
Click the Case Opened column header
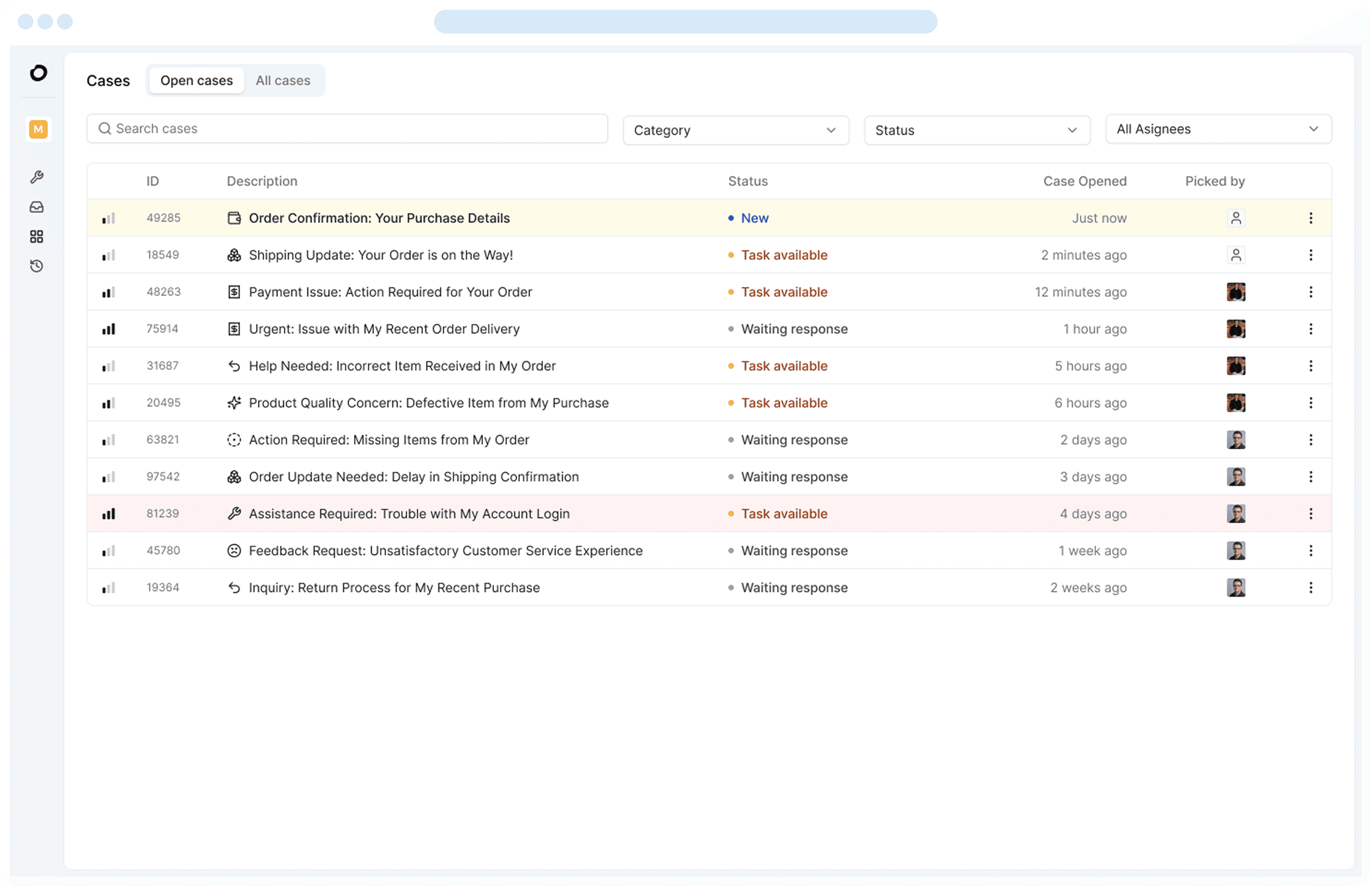coord(1084,181)
